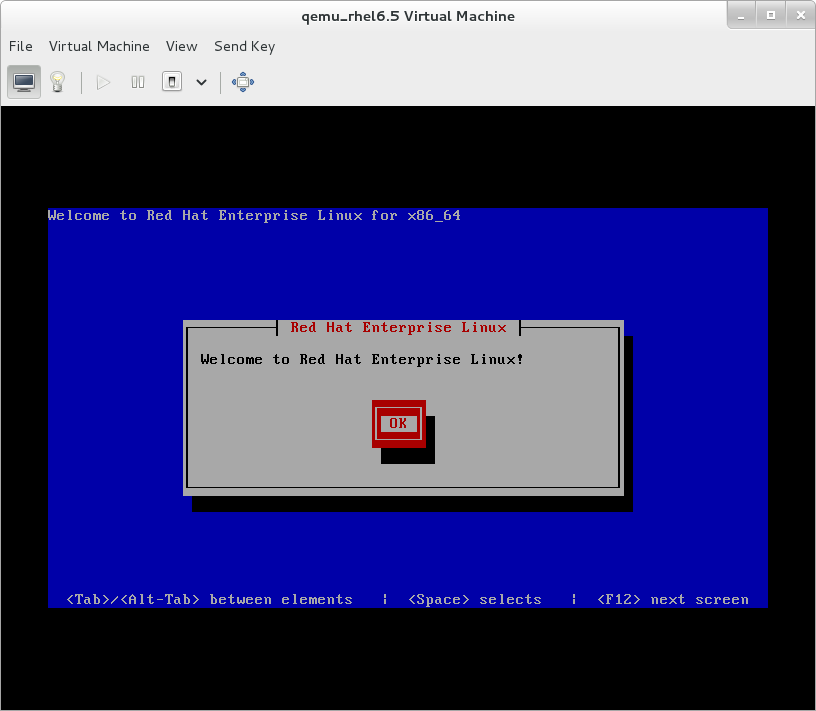Expand the shutdown options dropdown arrow

pyautogui.click(x=201, y=82)
